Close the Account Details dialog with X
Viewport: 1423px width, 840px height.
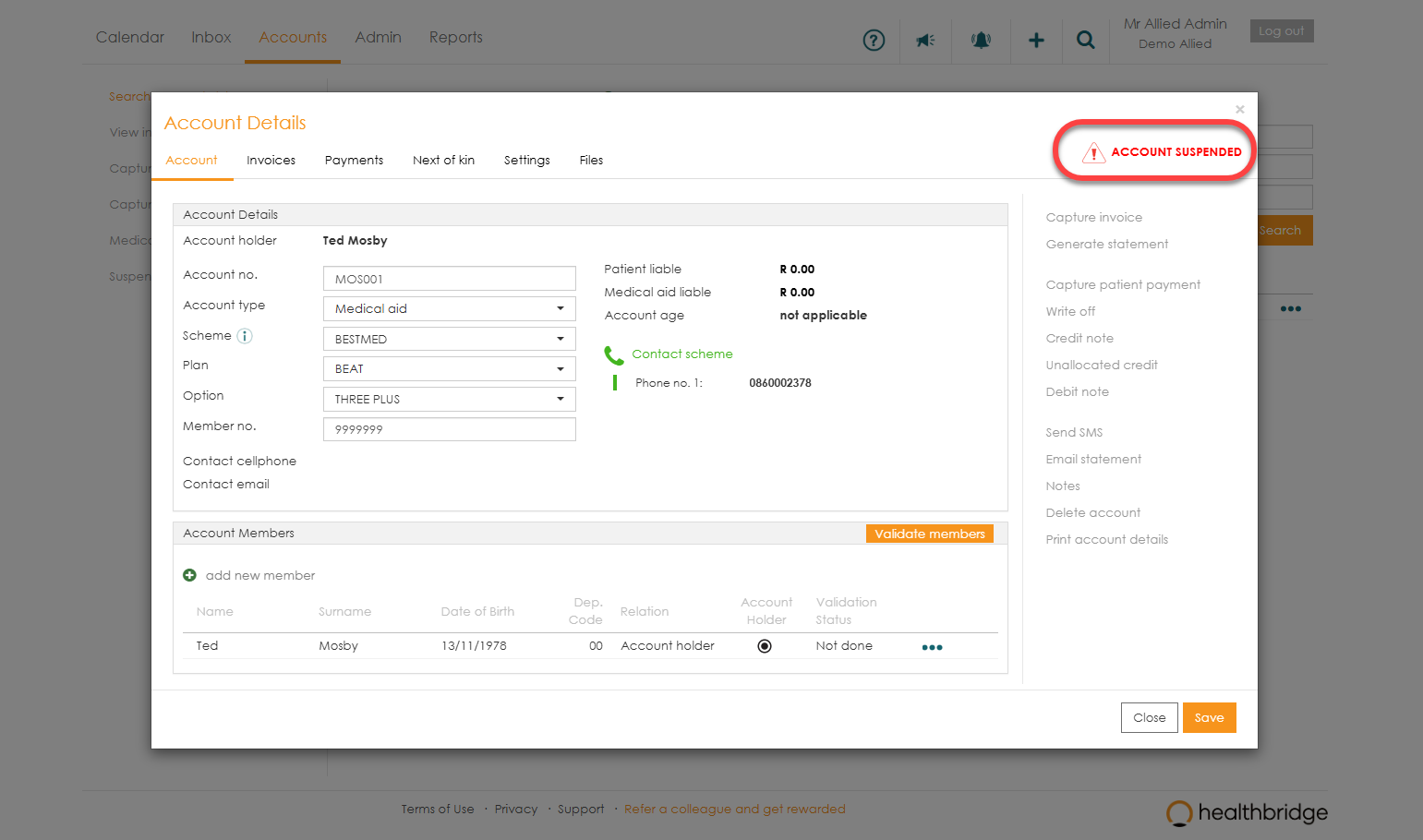pos(1240,110)
